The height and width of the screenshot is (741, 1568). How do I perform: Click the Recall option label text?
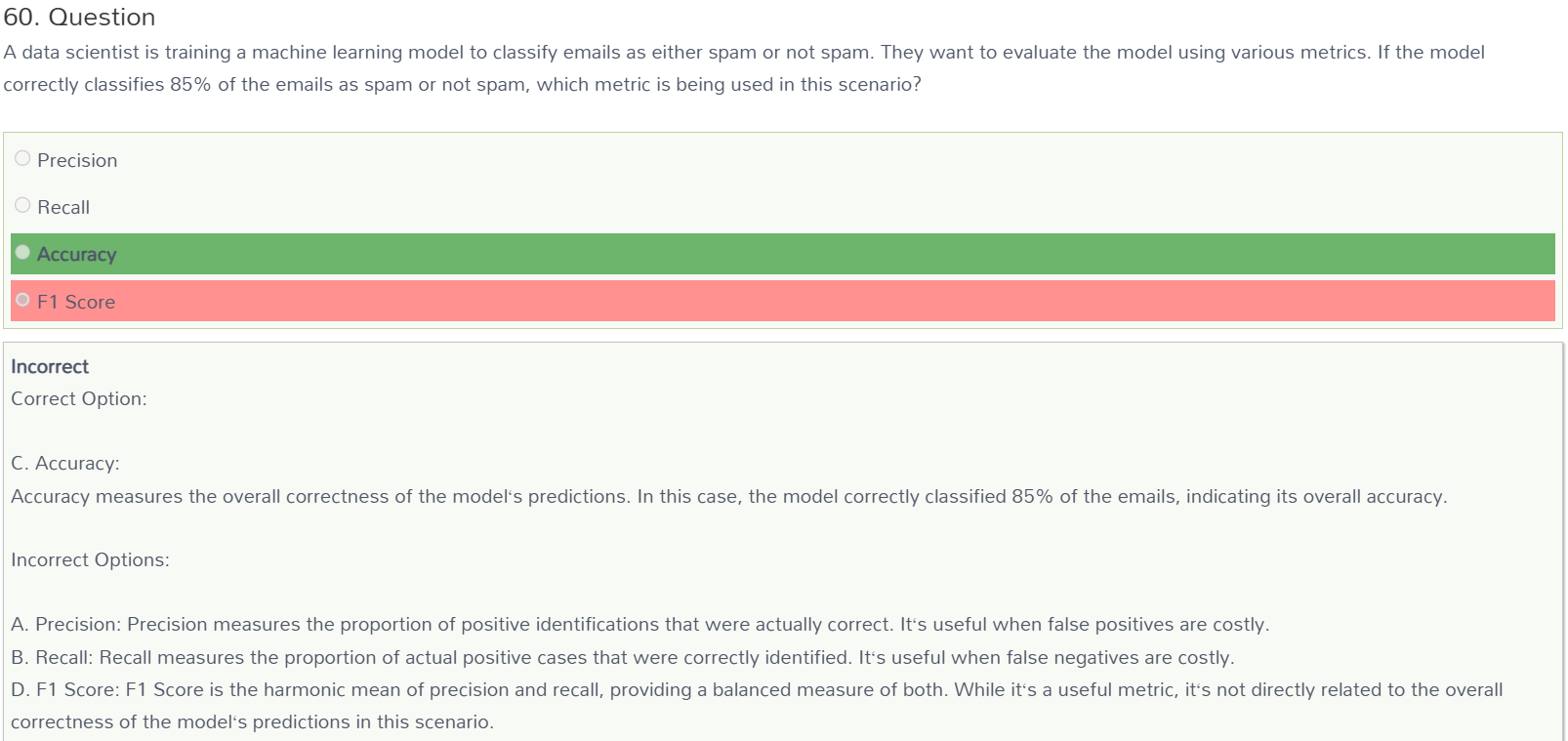pyautogui.click(x=63, y=207)
